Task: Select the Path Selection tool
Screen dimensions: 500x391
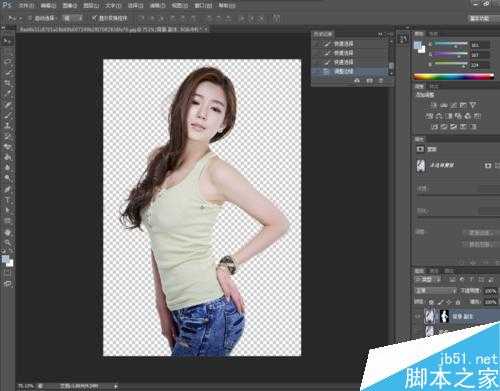Action: tap(7, 211)
